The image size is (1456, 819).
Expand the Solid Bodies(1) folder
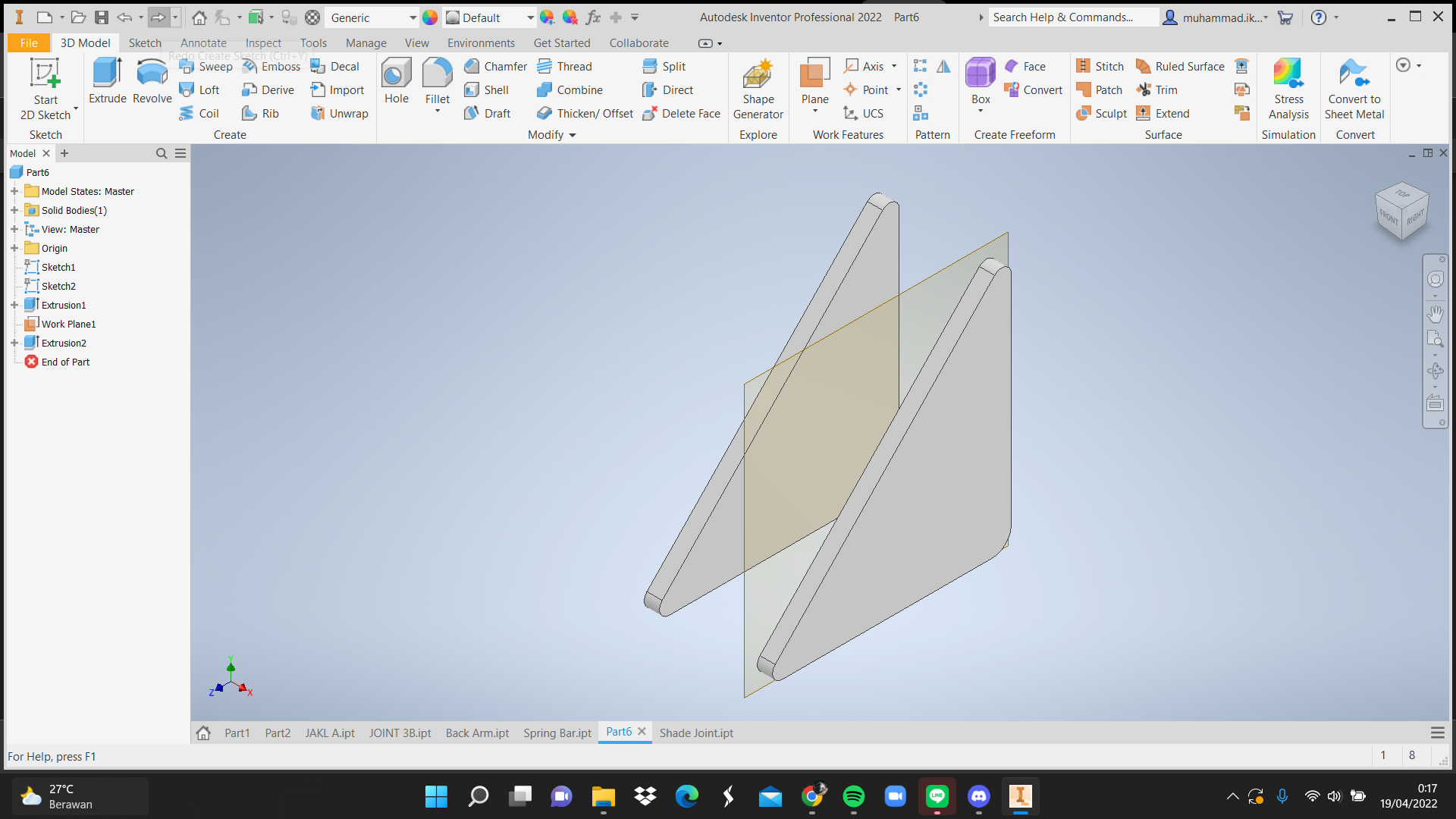click(x=14, y=210)
